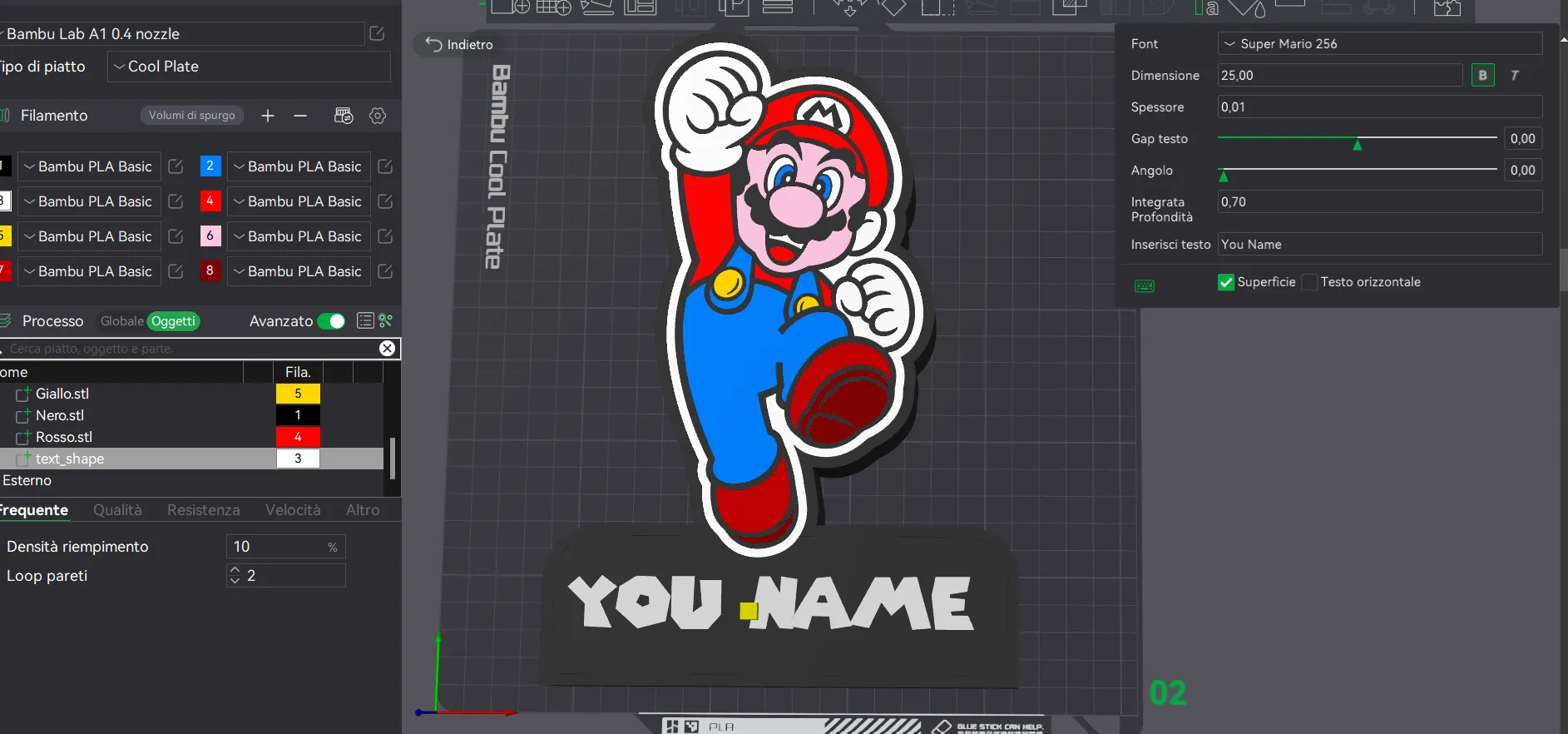Switch process scope to Globale

(122, 321)
